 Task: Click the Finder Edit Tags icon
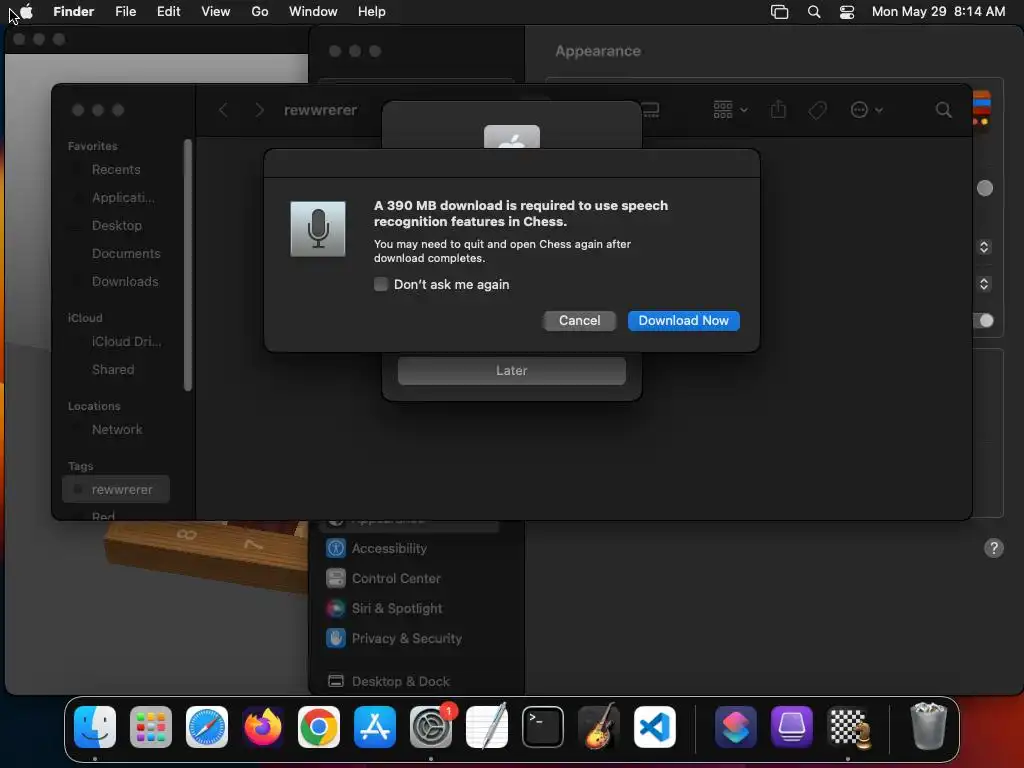pos(817,110)
